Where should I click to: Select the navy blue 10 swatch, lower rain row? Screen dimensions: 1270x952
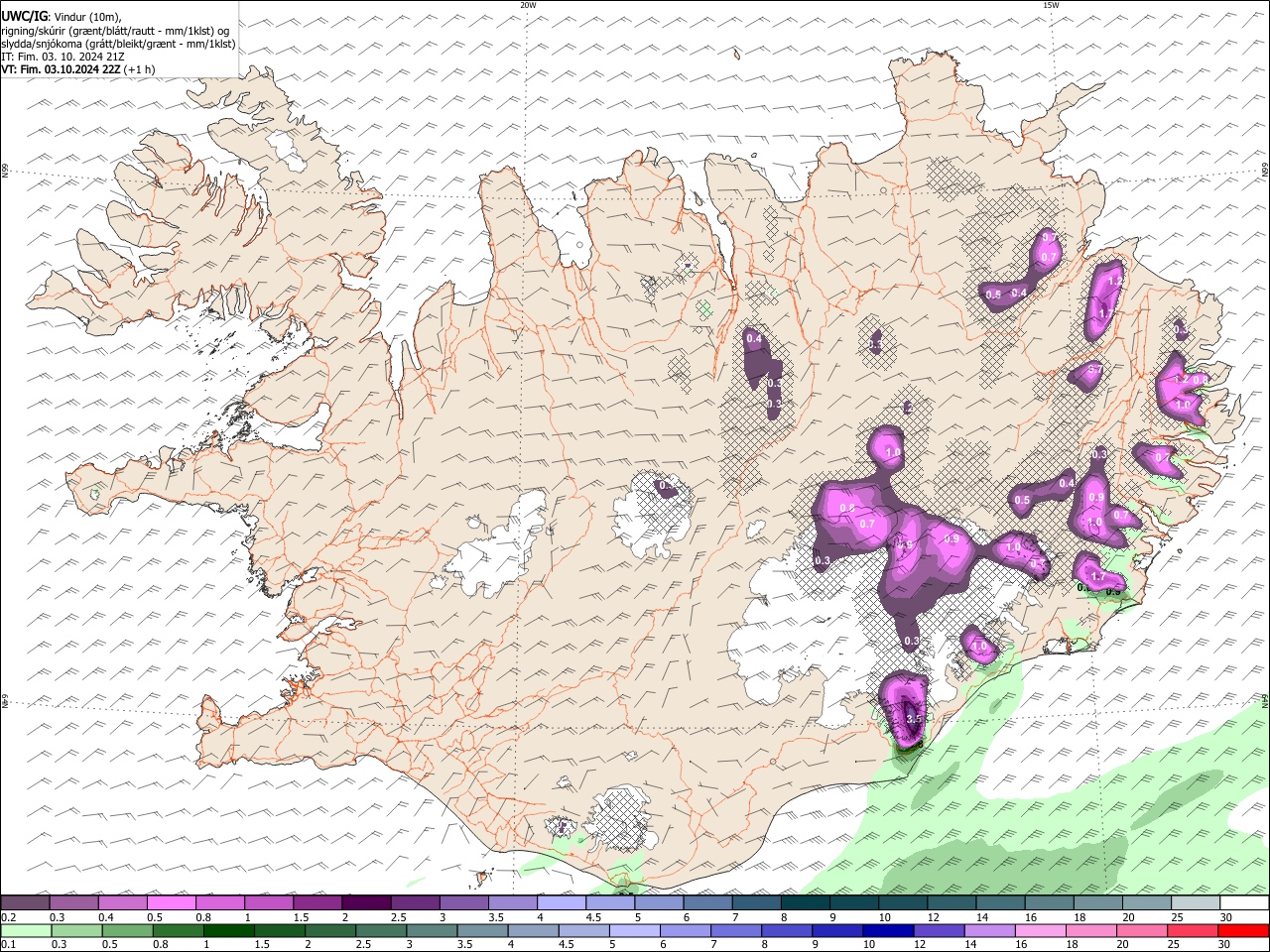point(888,931)
